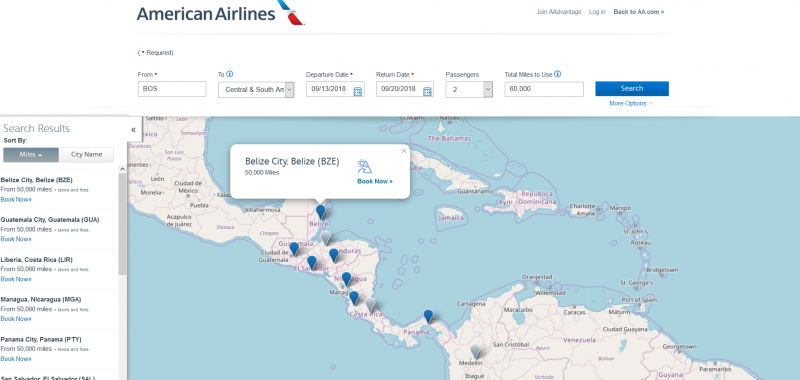This screenshot has width=800, height=380.
Task: Sort results by City Name
Action: 86,155
